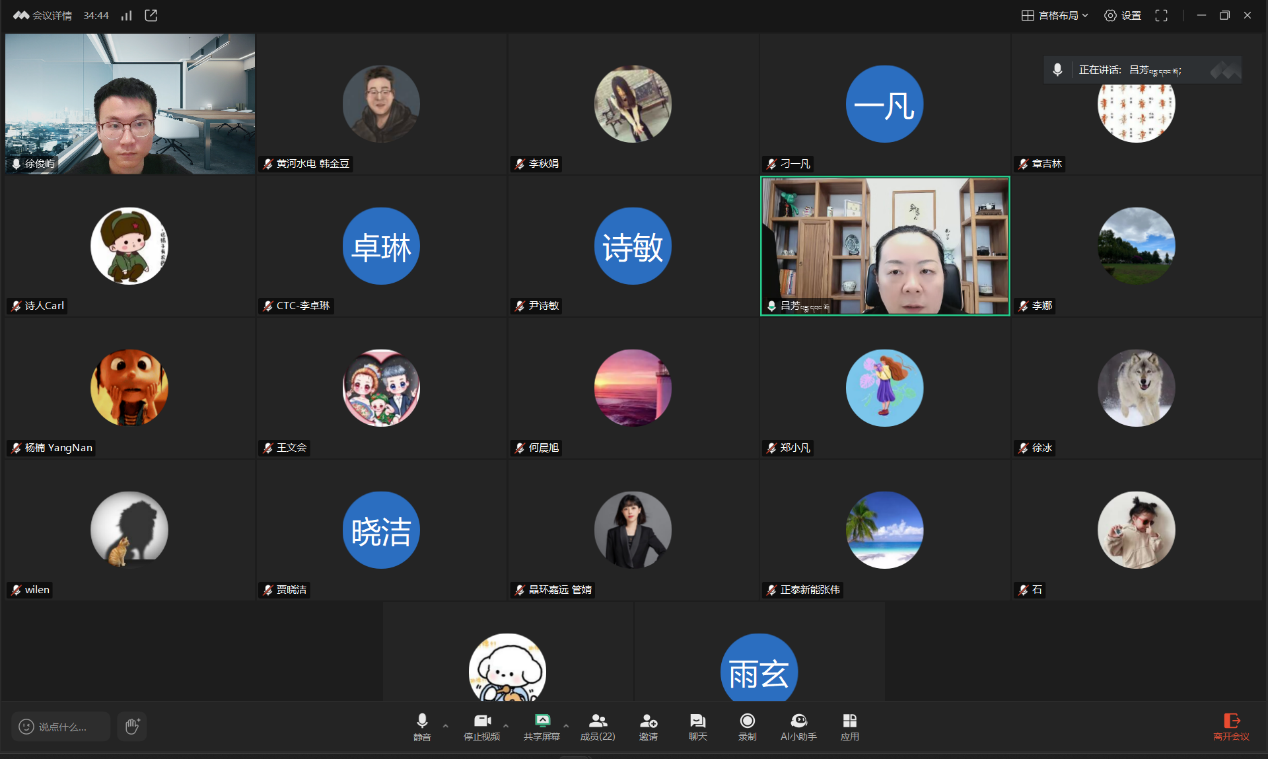Click the network signal strength icon
This screenshot has width=1268, height=759.
126,15
